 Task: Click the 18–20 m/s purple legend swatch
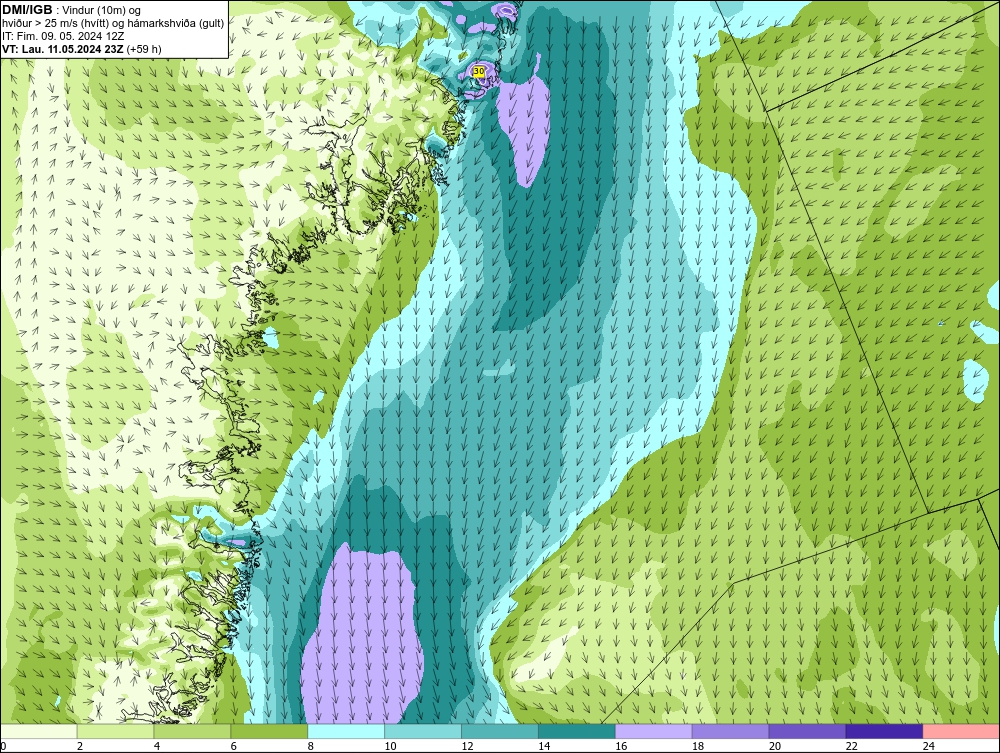[730, 731]
